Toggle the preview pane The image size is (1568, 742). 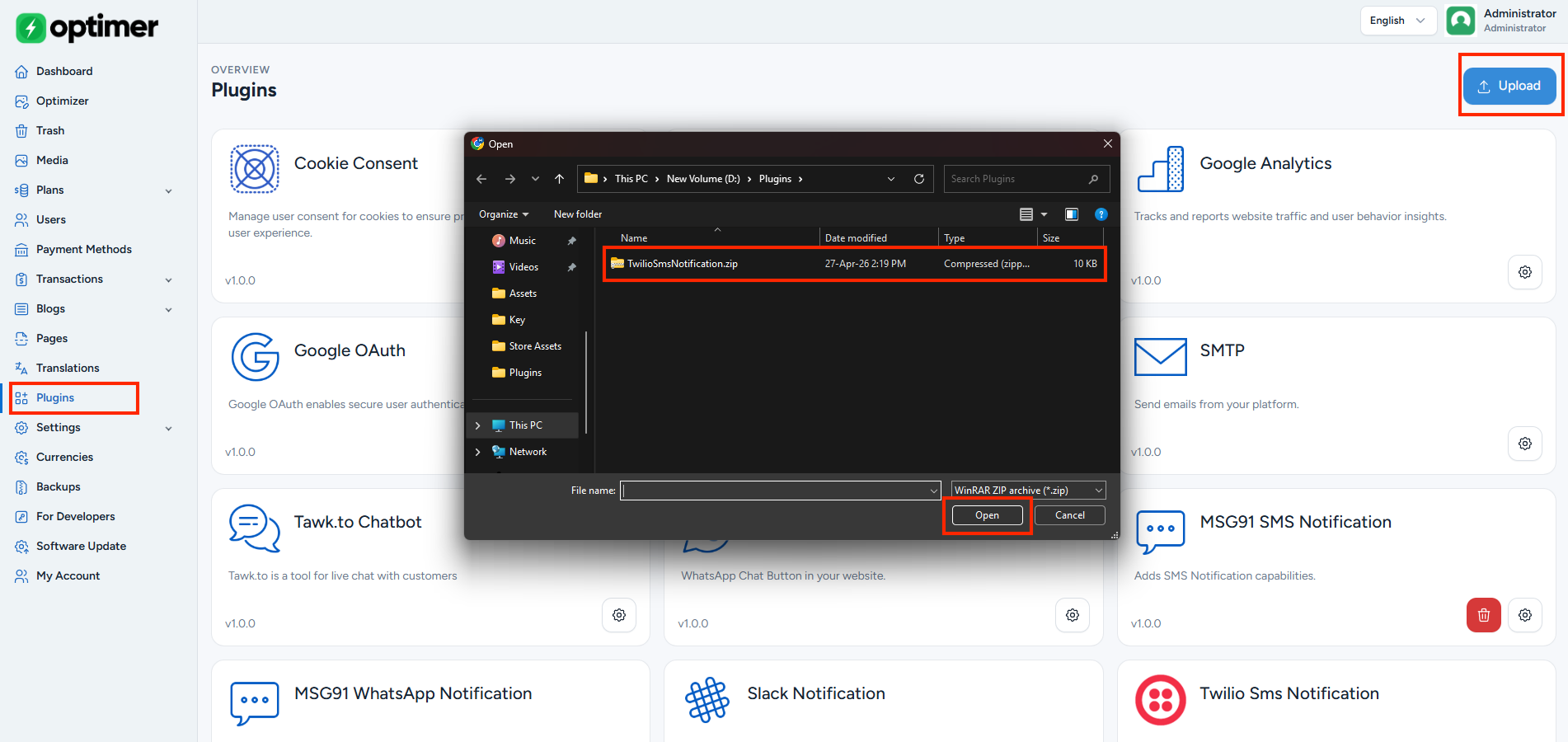coord(1072,214)
